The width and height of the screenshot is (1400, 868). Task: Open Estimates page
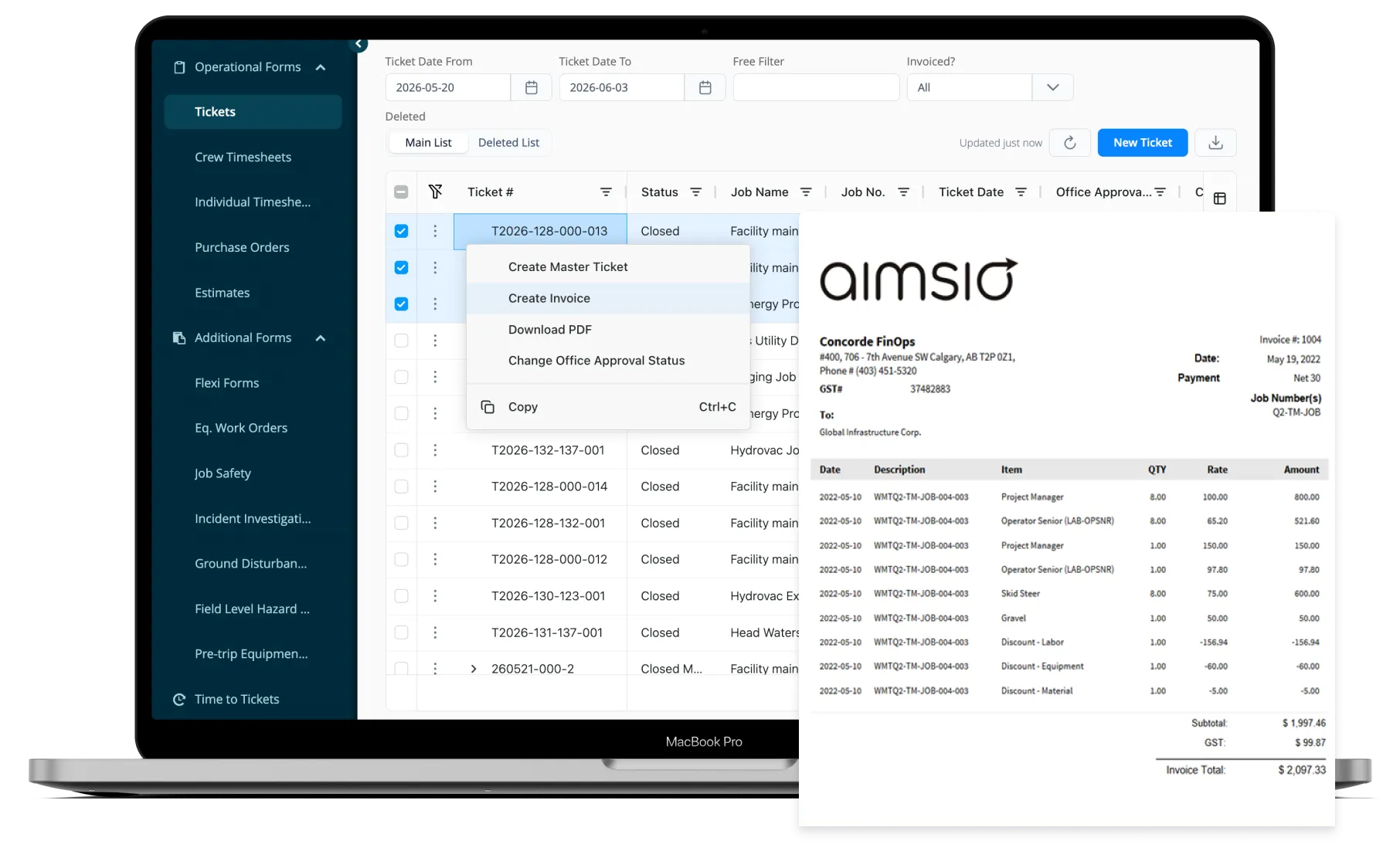[222, 293]
